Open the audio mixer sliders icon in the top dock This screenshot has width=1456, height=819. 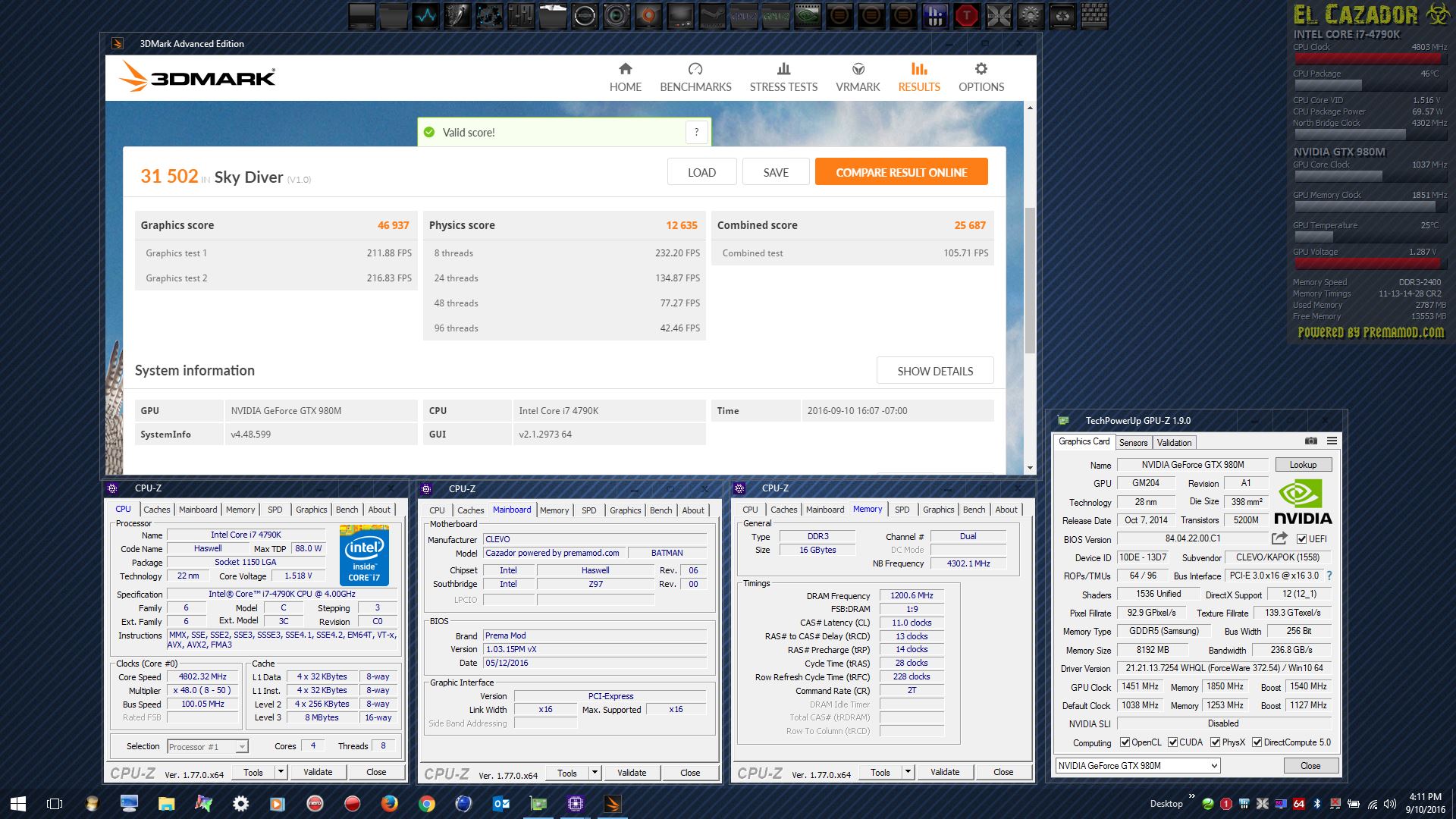click(x=521, y=15)
